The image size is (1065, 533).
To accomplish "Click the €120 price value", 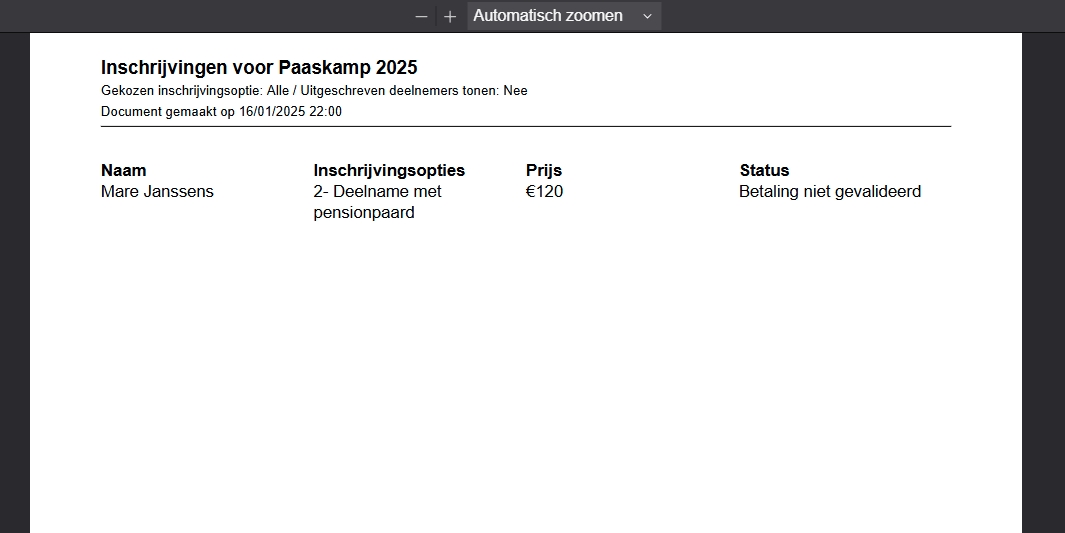I will tap(545, 191).
